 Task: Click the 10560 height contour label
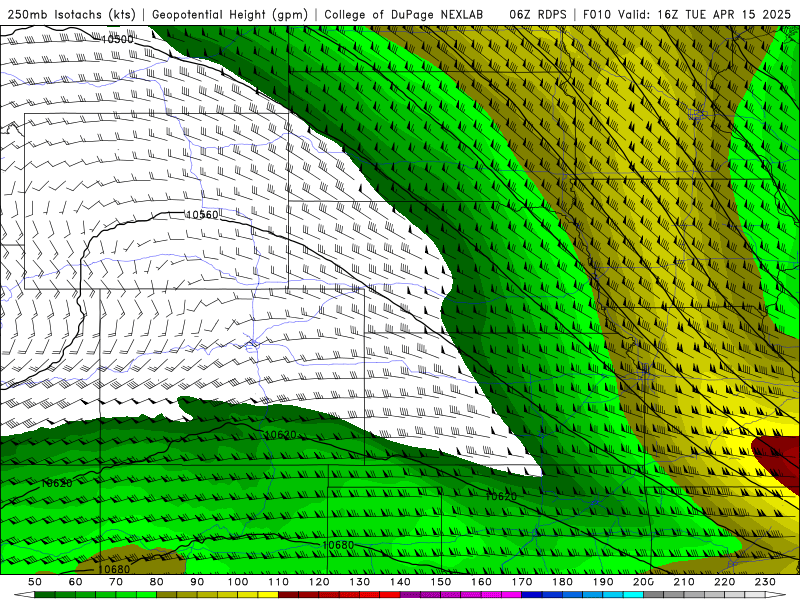click(x=202, y=215)
